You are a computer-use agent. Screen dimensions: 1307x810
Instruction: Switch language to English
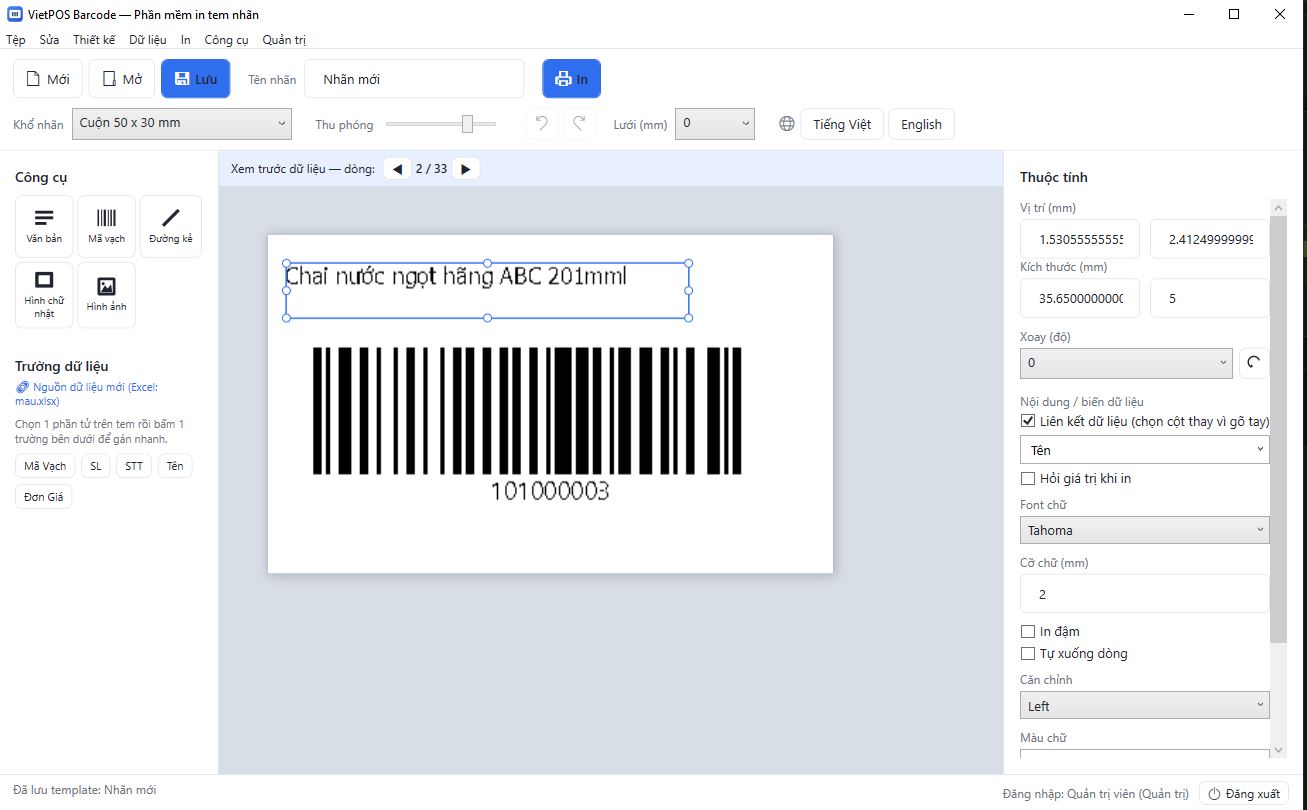click(x=921, y=124)
